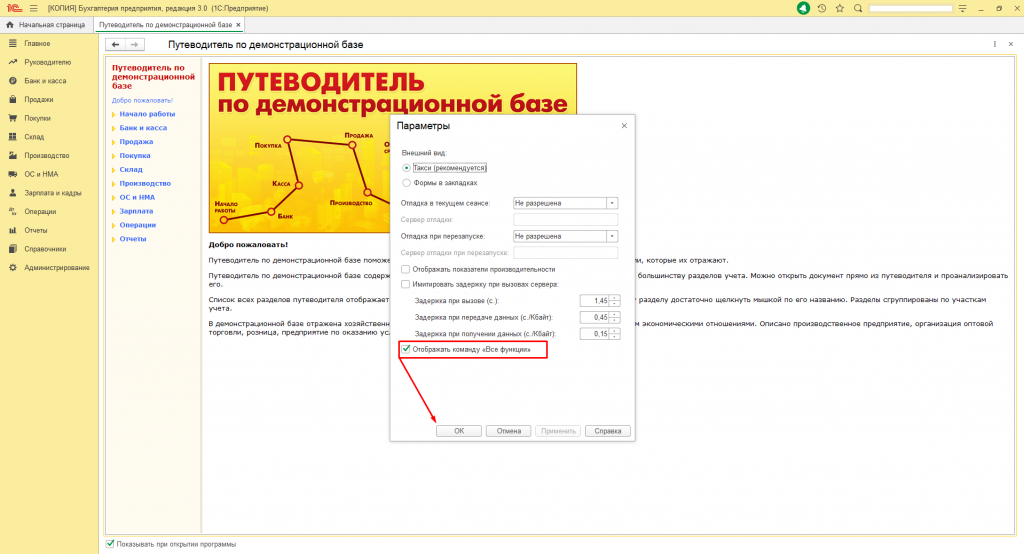Expand Начало работы in guide tree
Image resolution: width=1024 pixels, height=554 pixels.
(114, 114)
